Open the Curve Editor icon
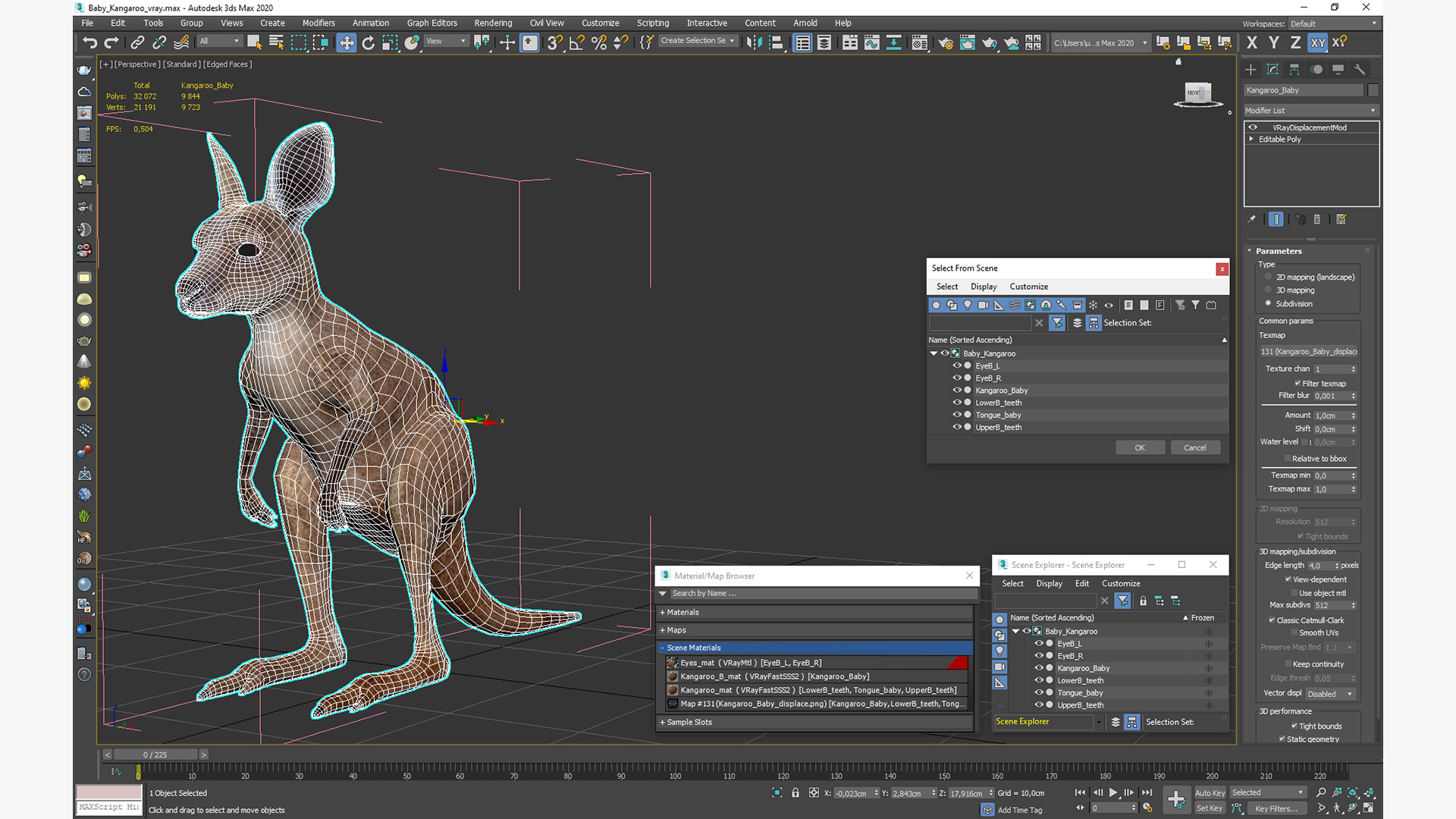Screen dimensions: 1456x819 (872, 42)
